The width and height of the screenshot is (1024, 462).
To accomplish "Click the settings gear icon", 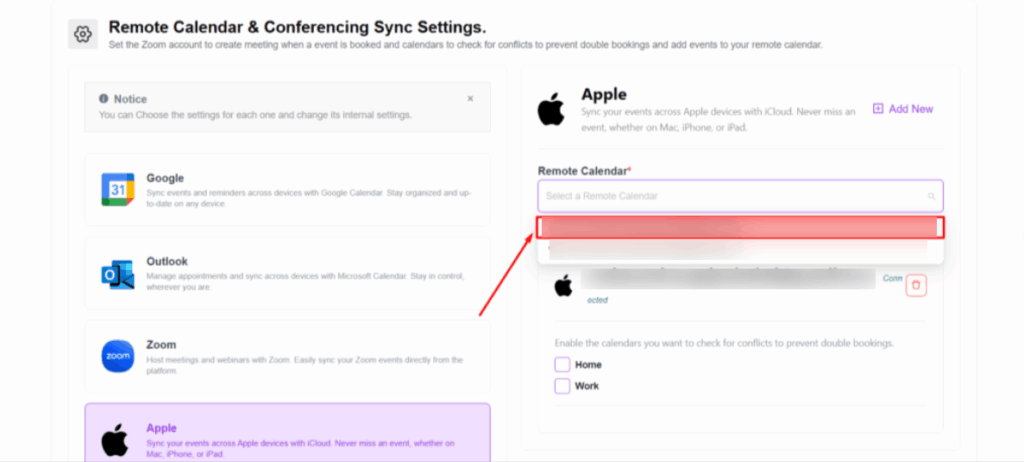I will (x=83, y=34).
